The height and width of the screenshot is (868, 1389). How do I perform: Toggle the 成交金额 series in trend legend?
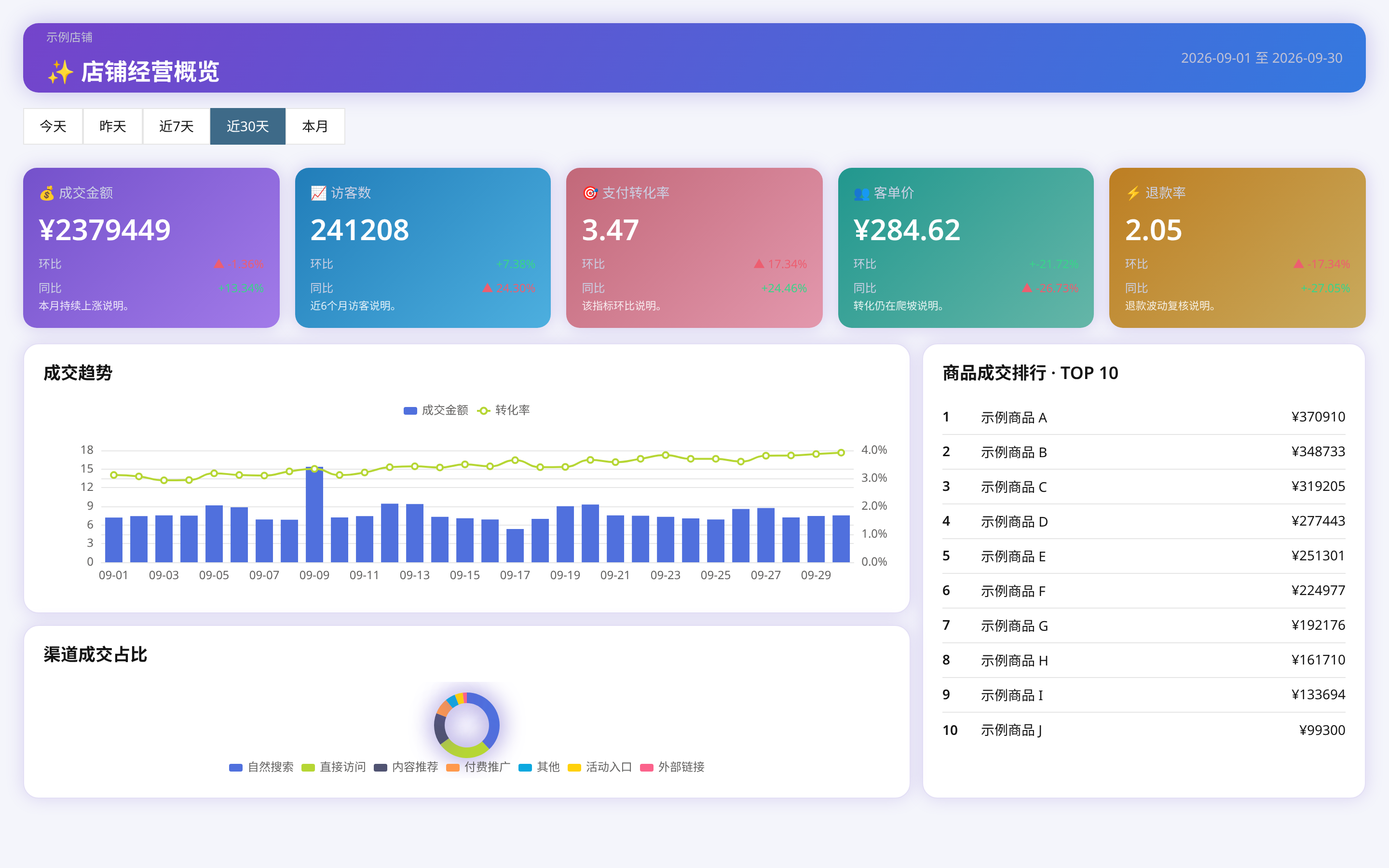(x=436, y=410)
